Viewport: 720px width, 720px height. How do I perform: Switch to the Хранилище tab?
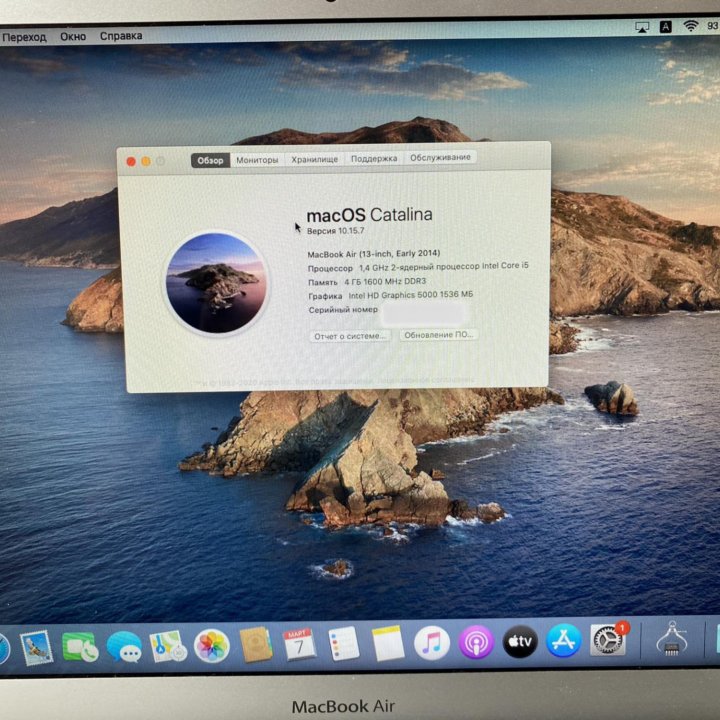pyautogui.click(x=315, y=159)
